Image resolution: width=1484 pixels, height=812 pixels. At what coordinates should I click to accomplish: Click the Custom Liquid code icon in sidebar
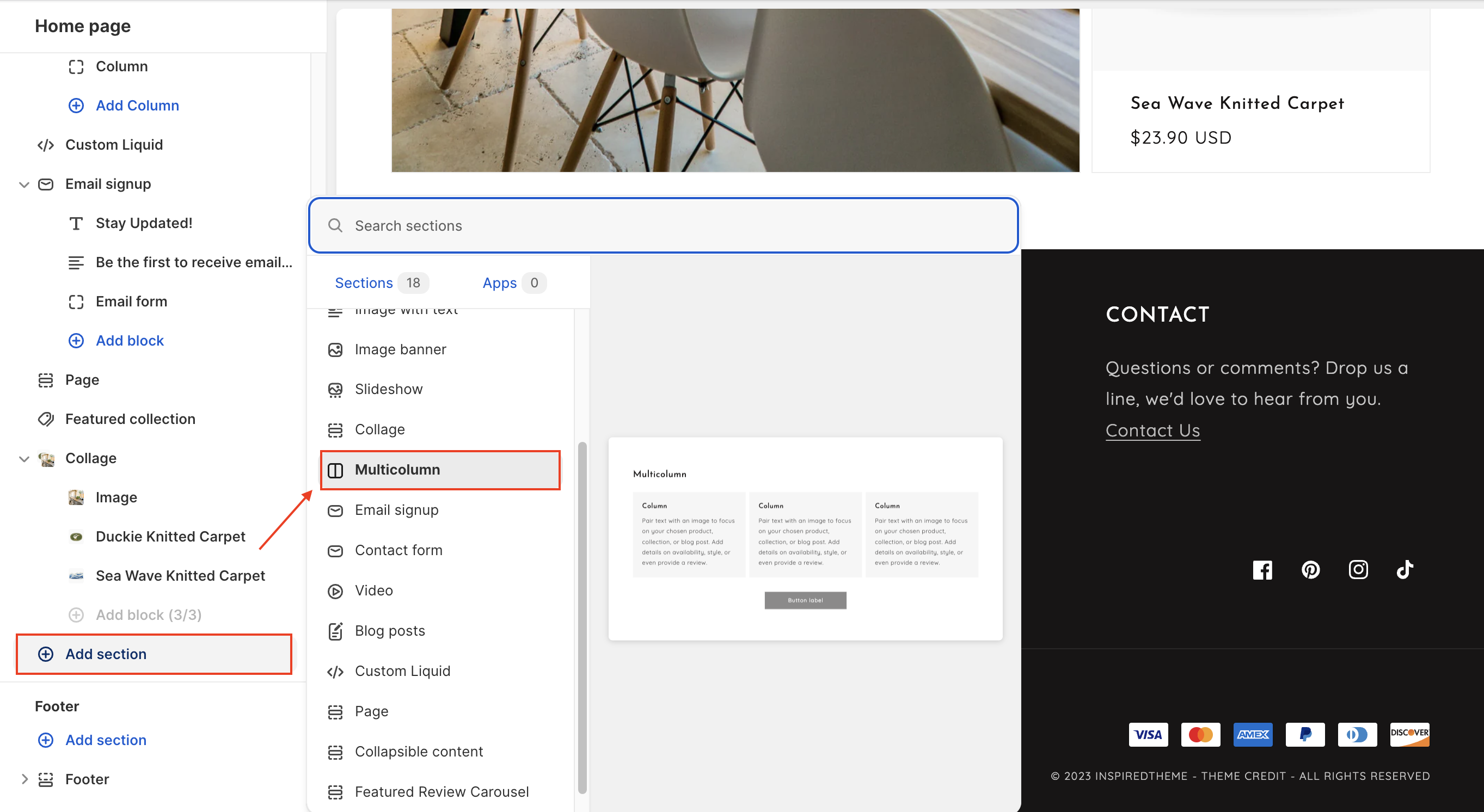(46, 145)
